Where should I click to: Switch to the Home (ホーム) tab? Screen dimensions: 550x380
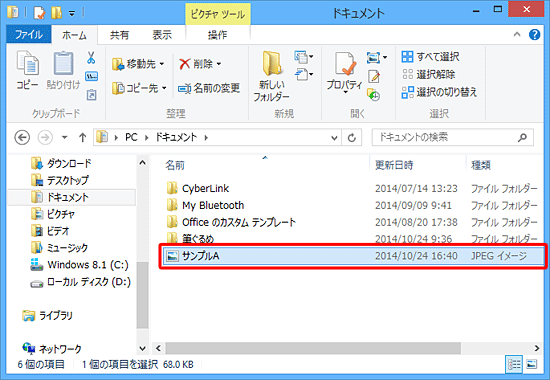coord(74,35)
